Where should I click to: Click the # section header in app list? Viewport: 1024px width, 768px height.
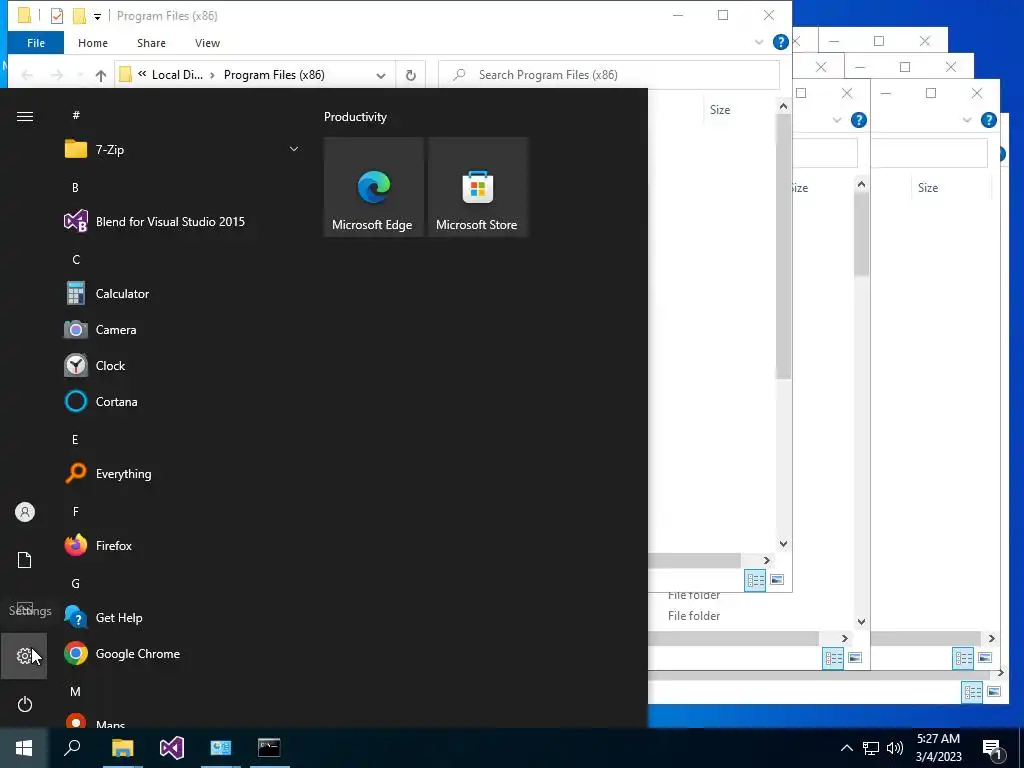click(x=76, y=115)
